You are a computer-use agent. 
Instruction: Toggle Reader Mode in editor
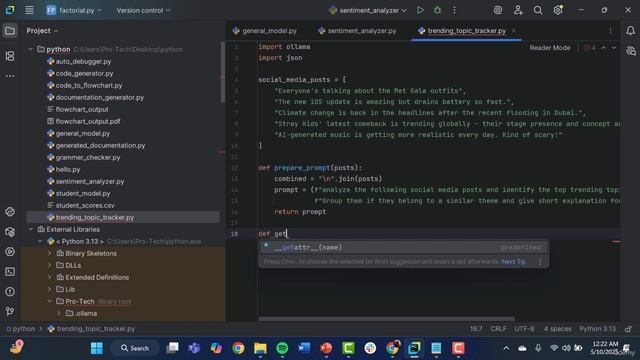pyautogui.click(x=550, y=48)
